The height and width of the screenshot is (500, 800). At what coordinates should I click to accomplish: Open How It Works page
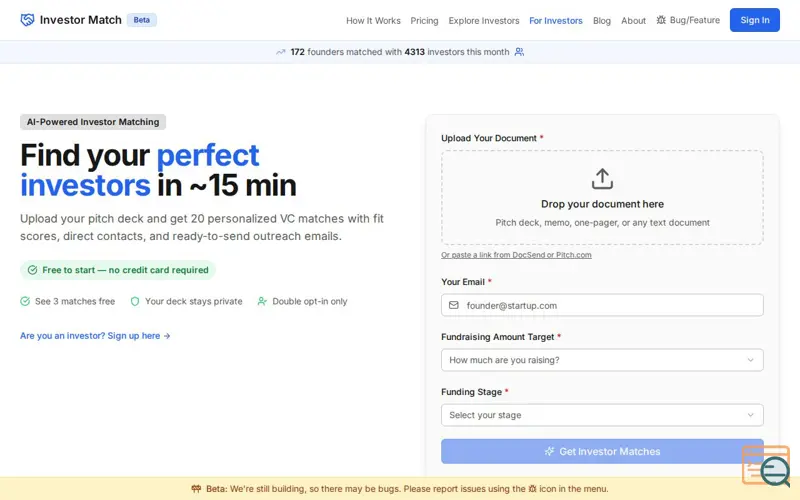[373, 21]
